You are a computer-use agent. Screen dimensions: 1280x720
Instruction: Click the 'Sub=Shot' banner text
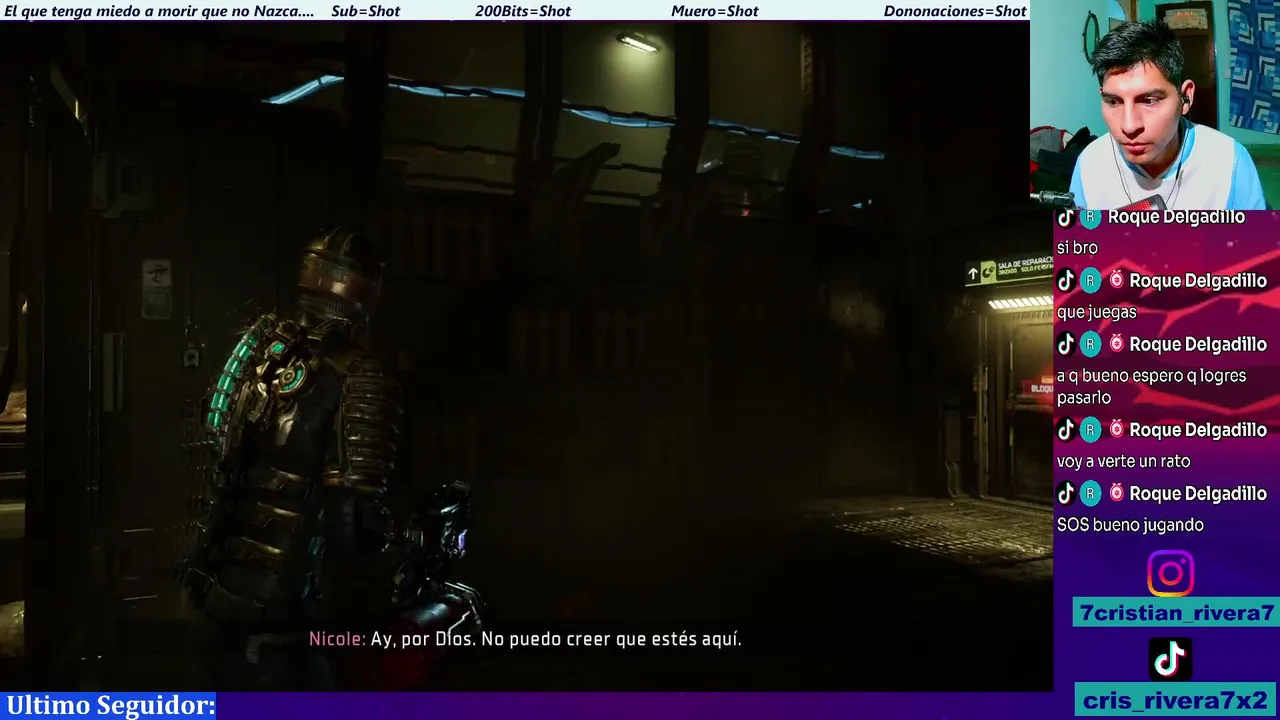pos(365,11)
